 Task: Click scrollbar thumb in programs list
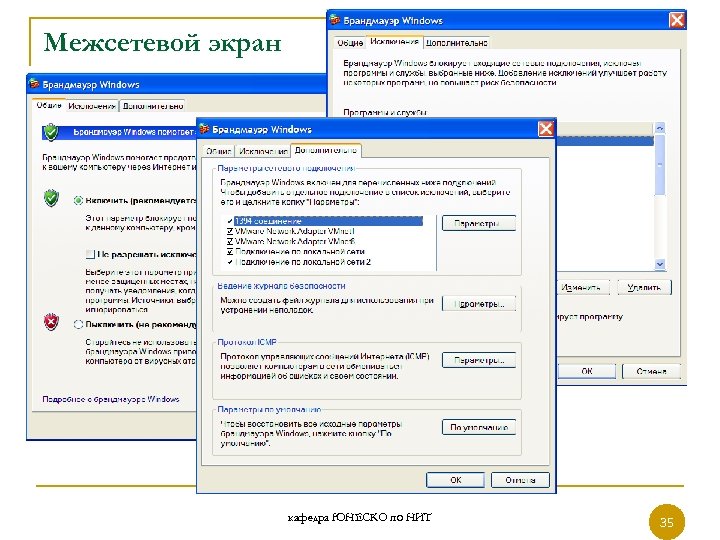click(x=660, y=164)
